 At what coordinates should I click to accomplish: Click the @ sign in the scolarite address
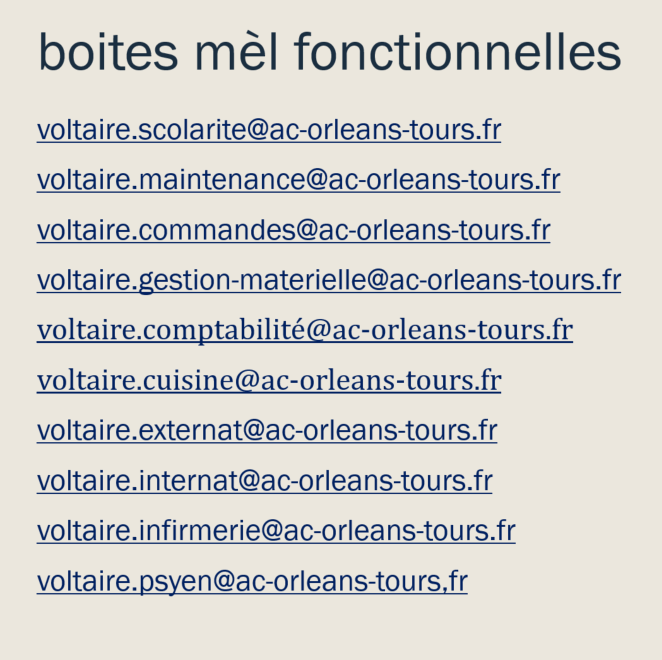coord(258,130)
